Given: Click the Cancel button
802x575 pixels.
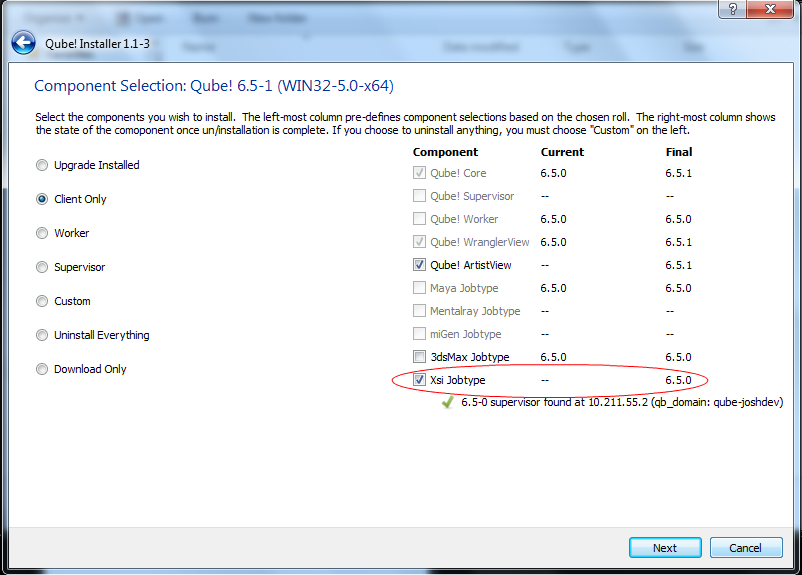Looking at the screenshot, I should tap(745, 548).
